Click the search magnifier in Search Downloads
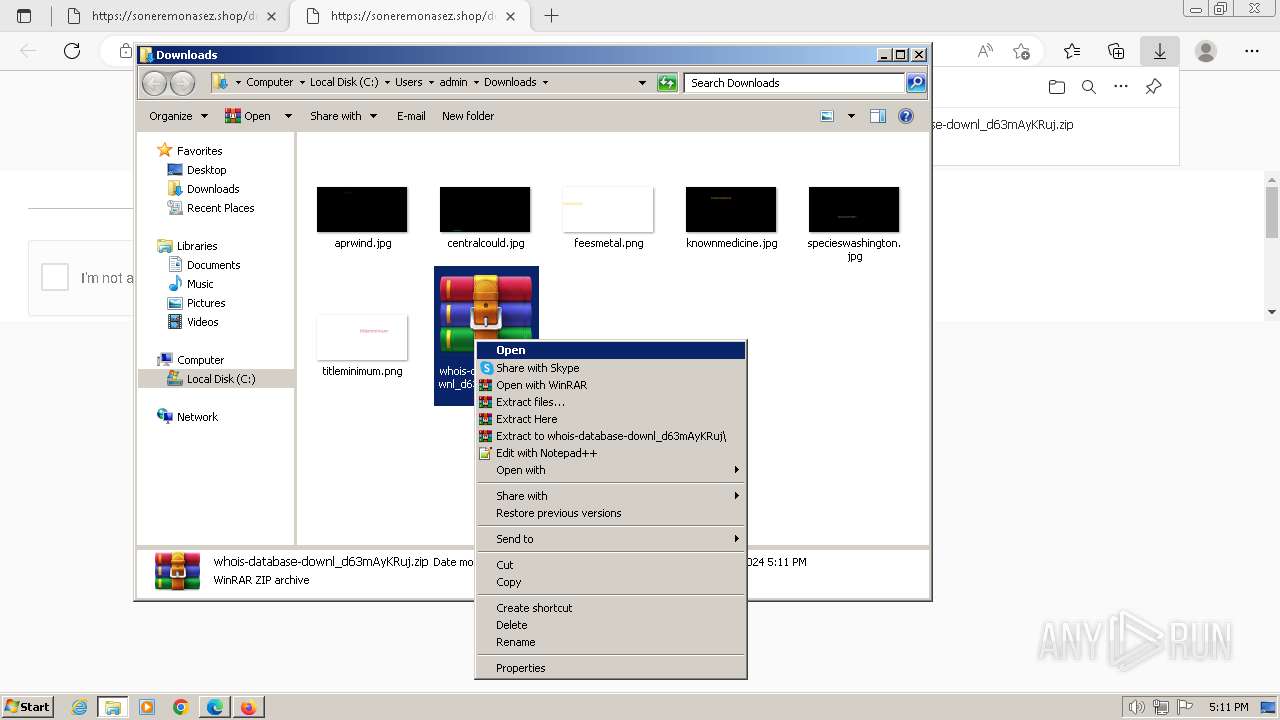 click(915, 83)
